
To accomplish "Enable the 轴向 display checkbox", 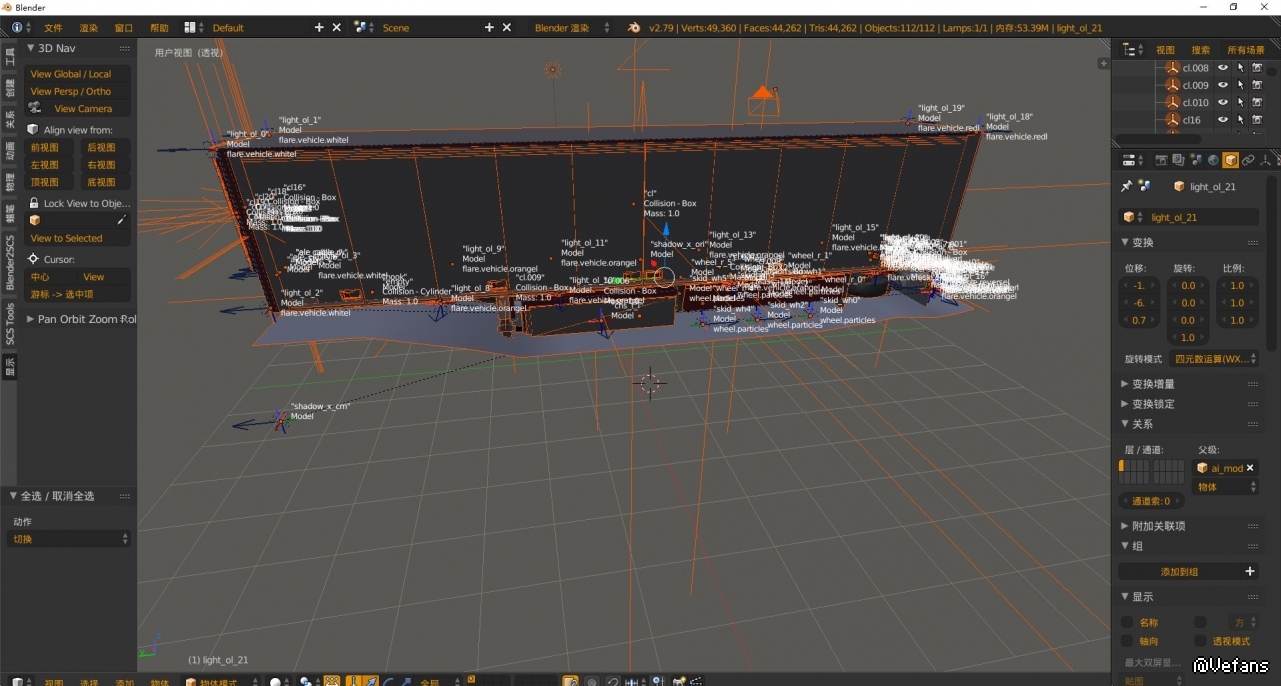I will pos(1128,641).
